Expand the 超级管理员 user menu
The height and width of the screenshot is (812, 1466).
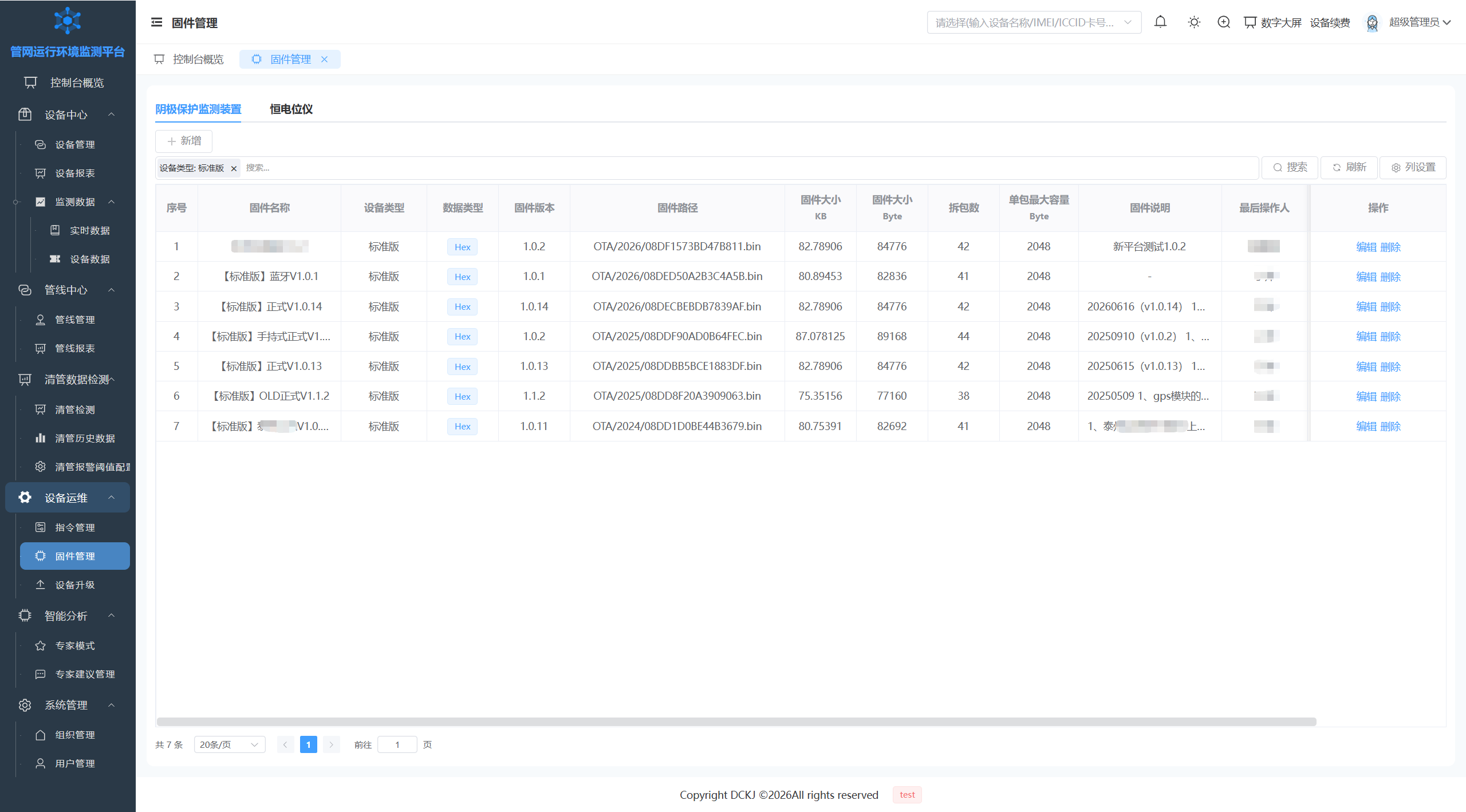click(x=1420, y=22)
